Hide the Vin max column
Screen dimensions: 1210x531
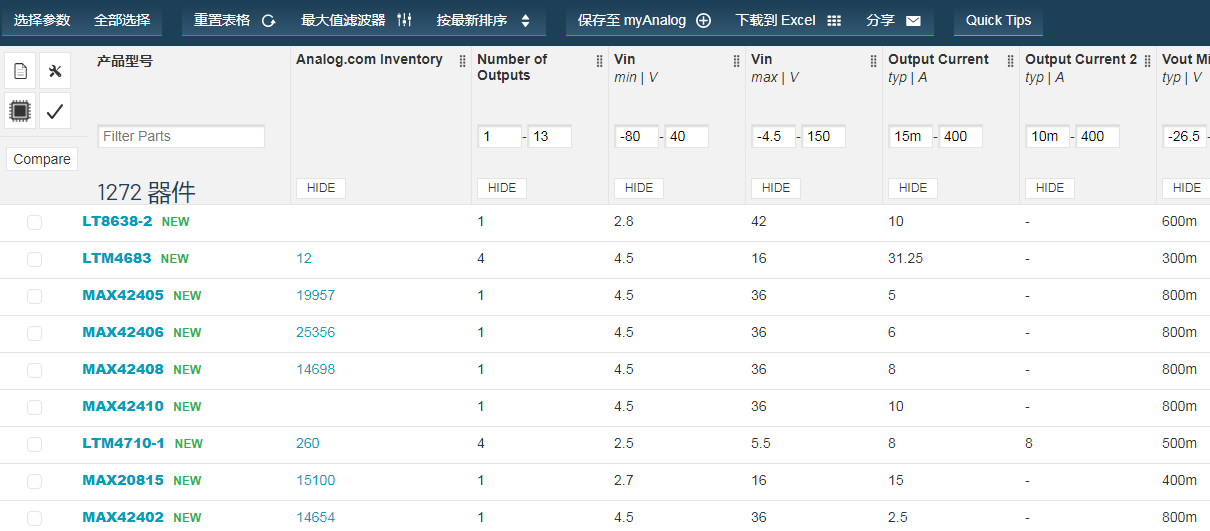coord(776,188)
